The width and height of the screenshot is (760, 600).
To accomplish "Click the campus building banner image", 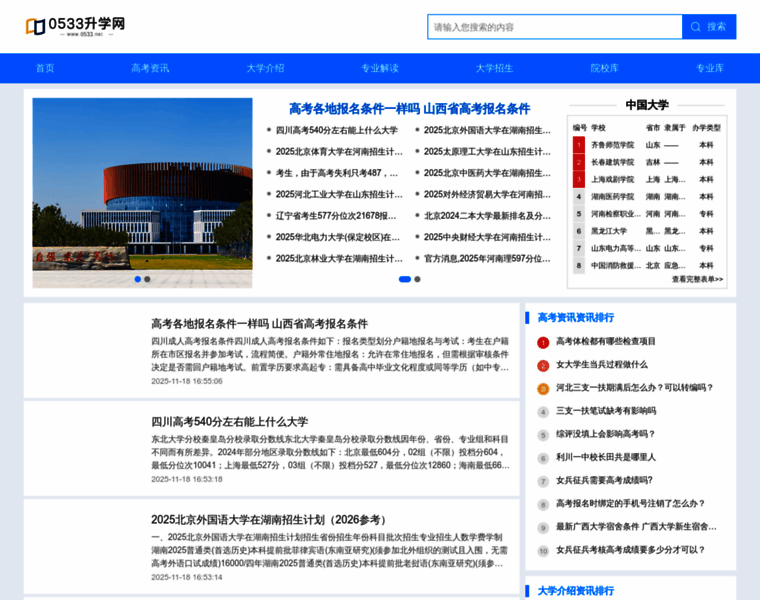I will tap(142, 192).
